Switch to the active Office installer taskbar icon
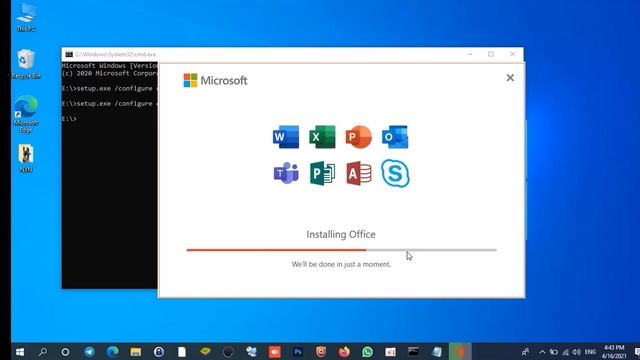This screenshot has height=360, width=640. tap(460, 352)
